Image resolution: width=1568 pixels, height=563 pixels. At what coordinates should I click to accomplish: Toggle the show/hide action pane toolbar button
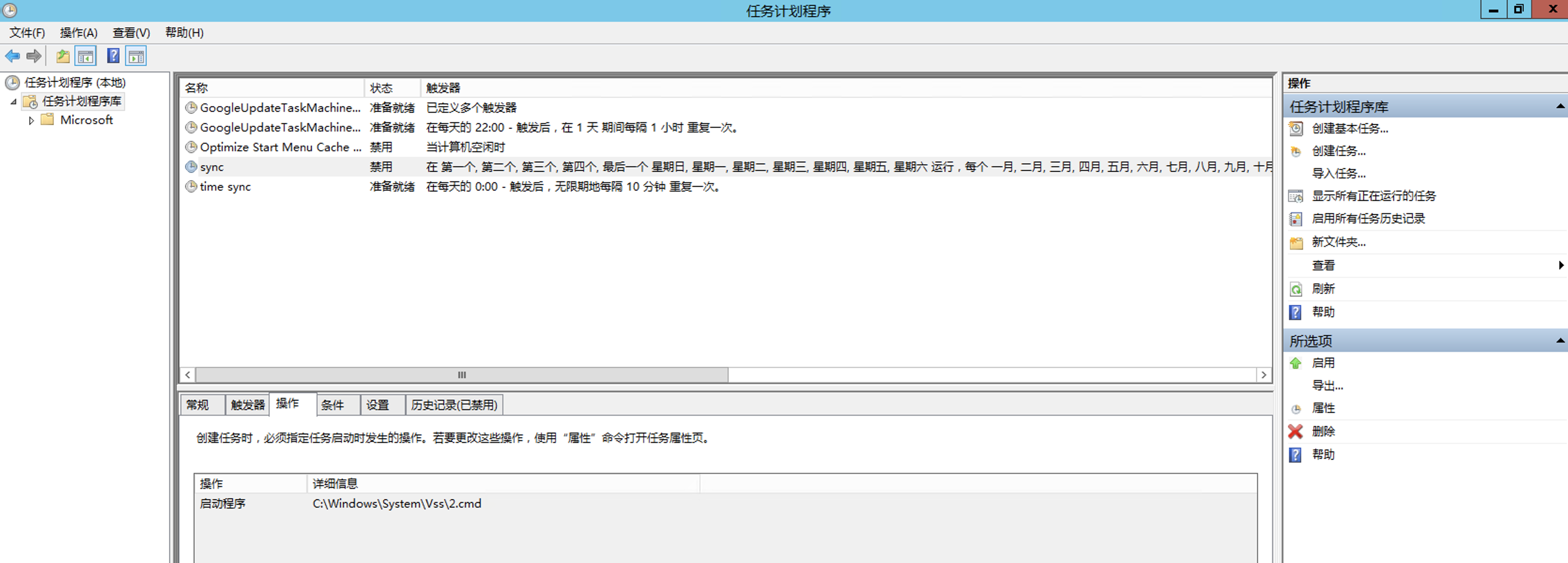(136, 57)
